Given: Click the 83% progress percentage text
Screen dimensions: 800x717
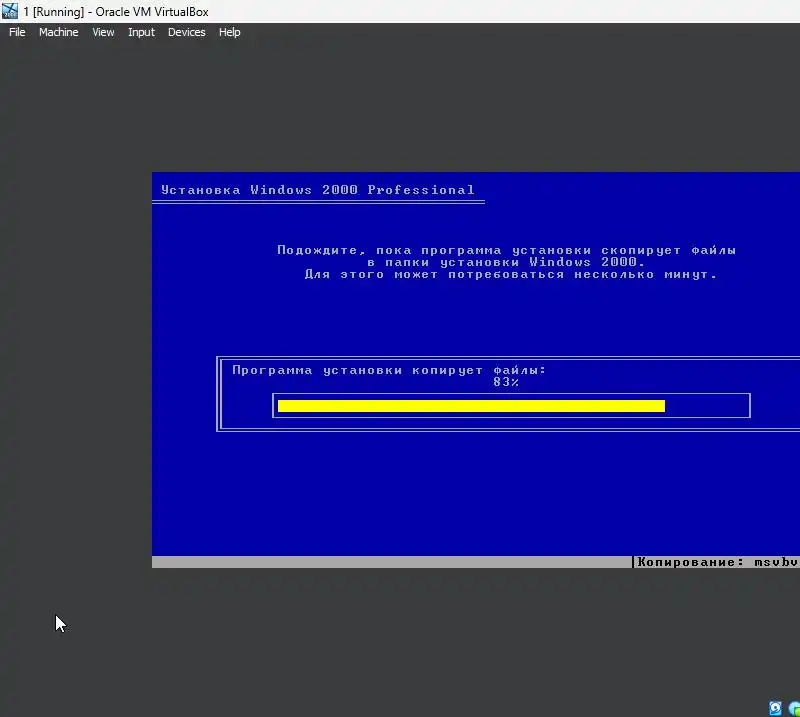Looking at the screenshot, I should 506,382.
